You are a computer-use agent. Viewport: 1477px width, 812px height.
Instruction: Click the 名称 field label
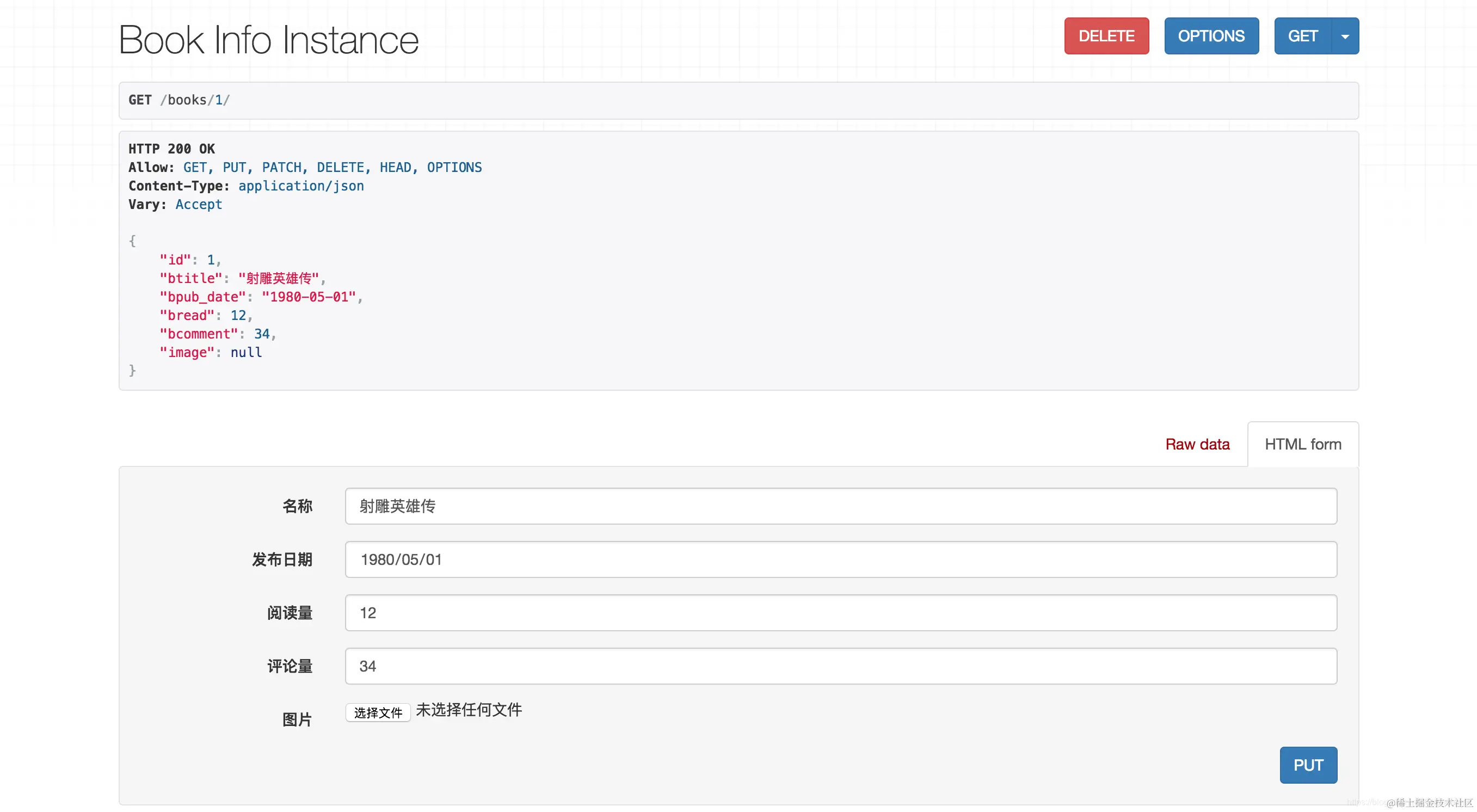[x=297, y=506]
